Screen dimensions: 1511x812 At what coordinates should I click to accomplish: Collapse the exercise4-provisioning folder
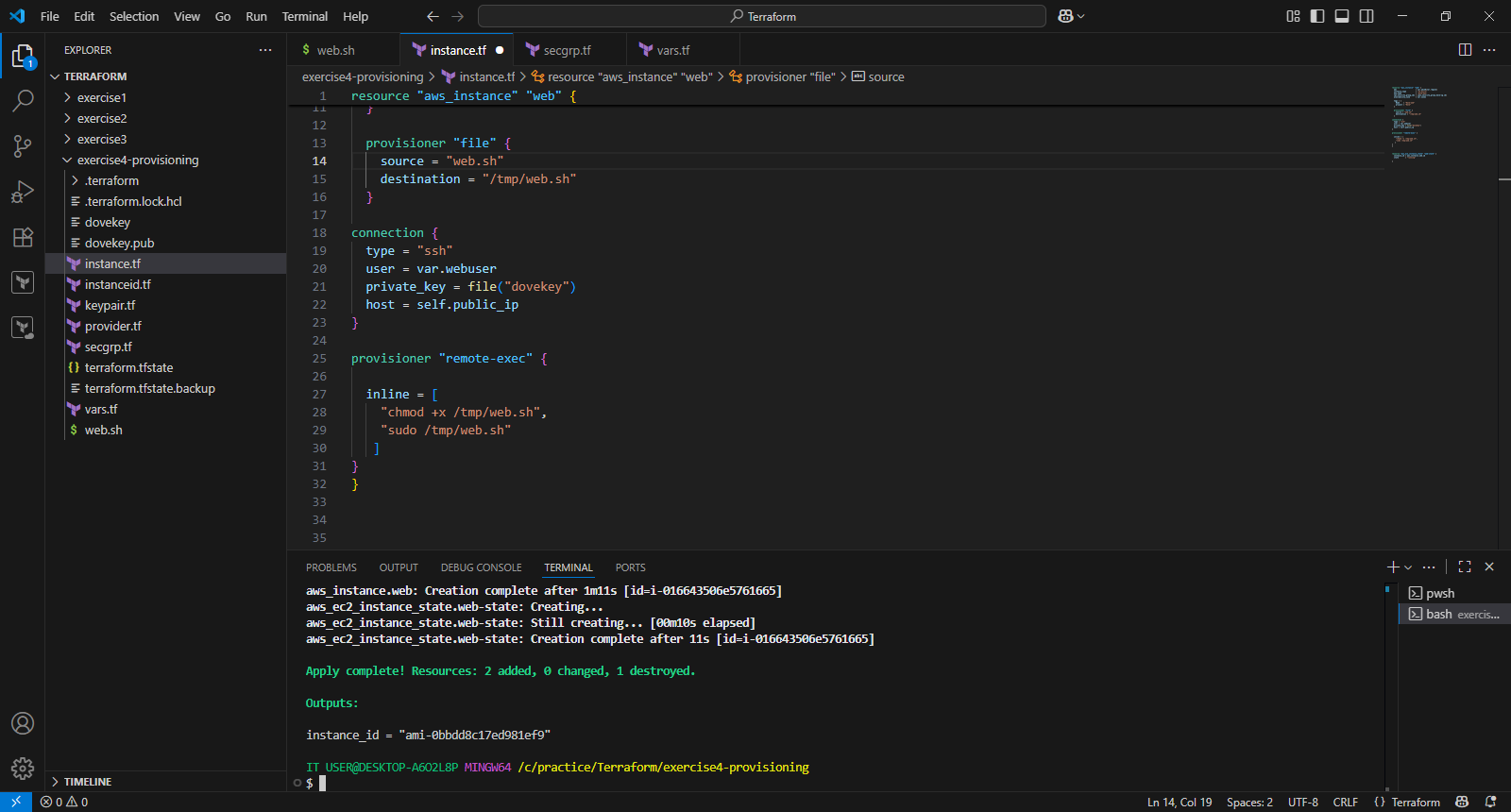67,160
